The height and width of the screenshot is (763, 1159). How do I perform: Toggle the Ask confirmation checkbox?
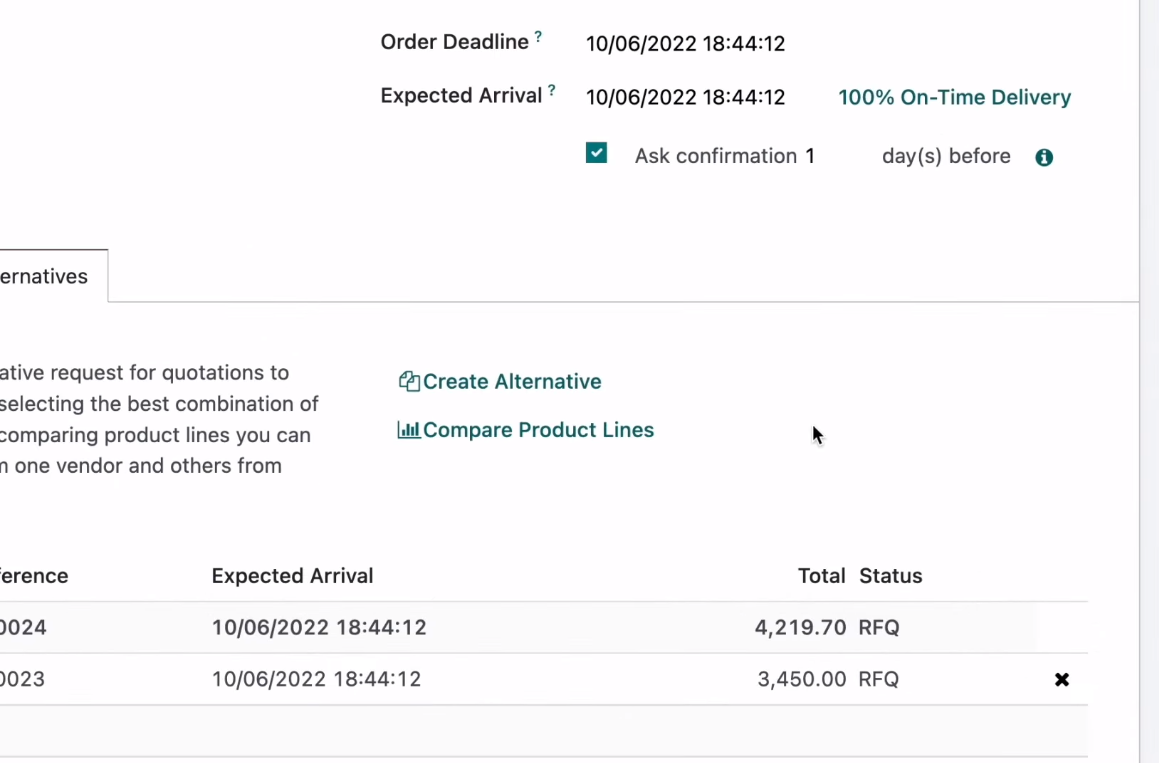[x=597, y=153]
